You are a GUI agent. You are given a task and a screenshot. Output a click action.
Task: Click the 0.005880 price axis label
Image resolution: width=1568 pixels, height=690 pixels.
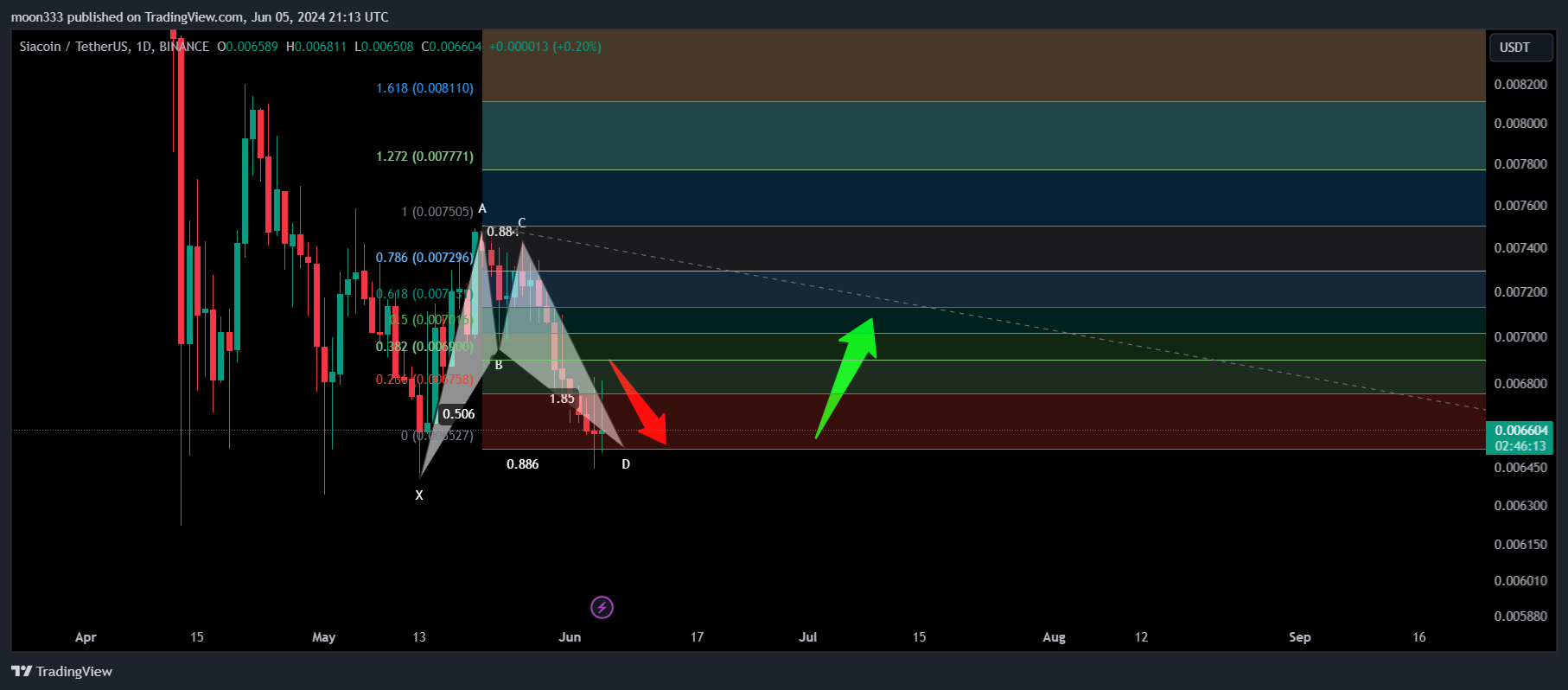(1520, 617)
